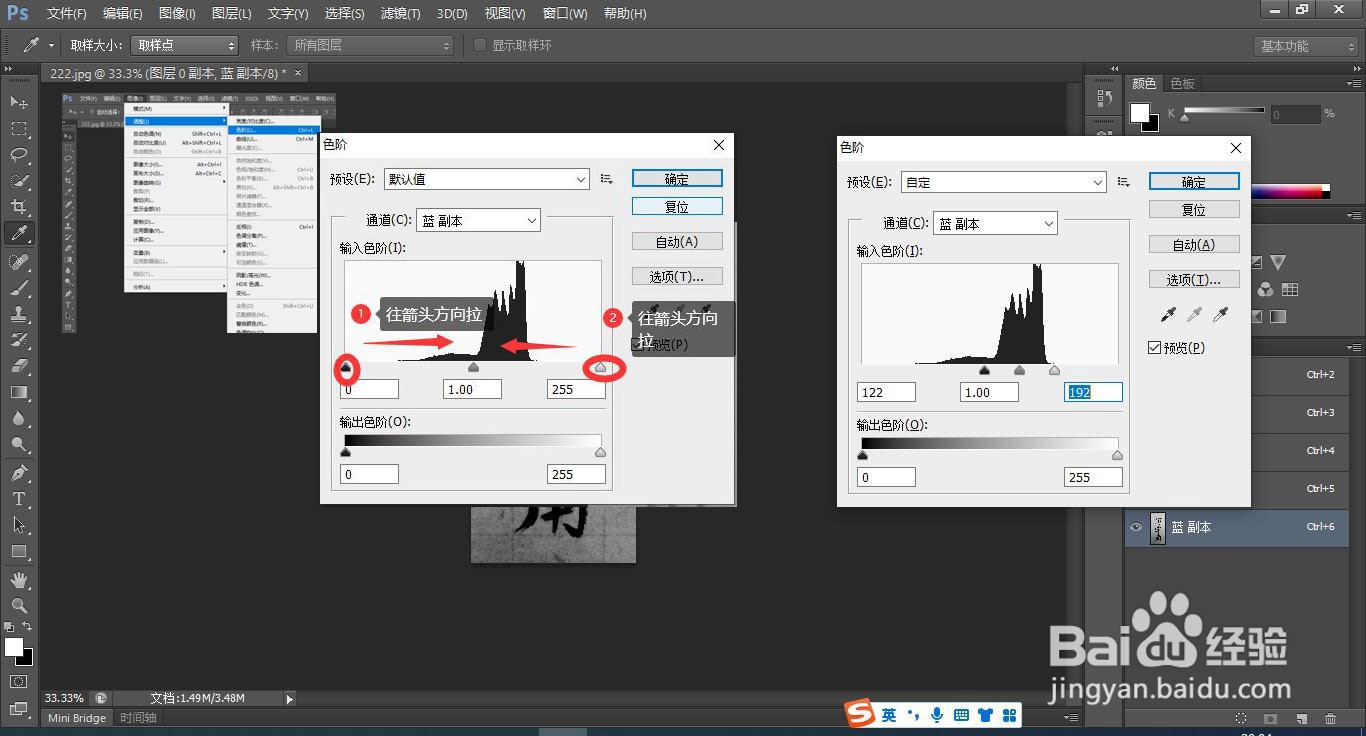The height and width of the screenshot is (736, 1366).
Task: Open 通道 dropdown in the 默认值 Levels dialog
Action: point(478,221)
